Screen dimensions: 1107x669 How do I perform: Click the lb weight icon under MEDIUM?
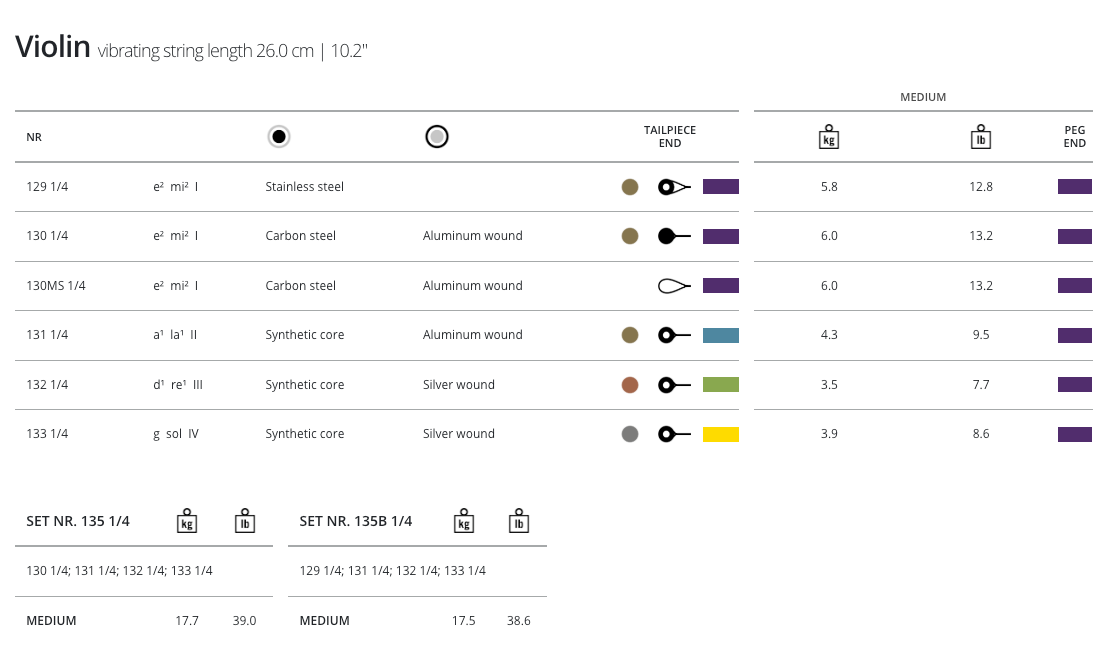click(981, 137)
